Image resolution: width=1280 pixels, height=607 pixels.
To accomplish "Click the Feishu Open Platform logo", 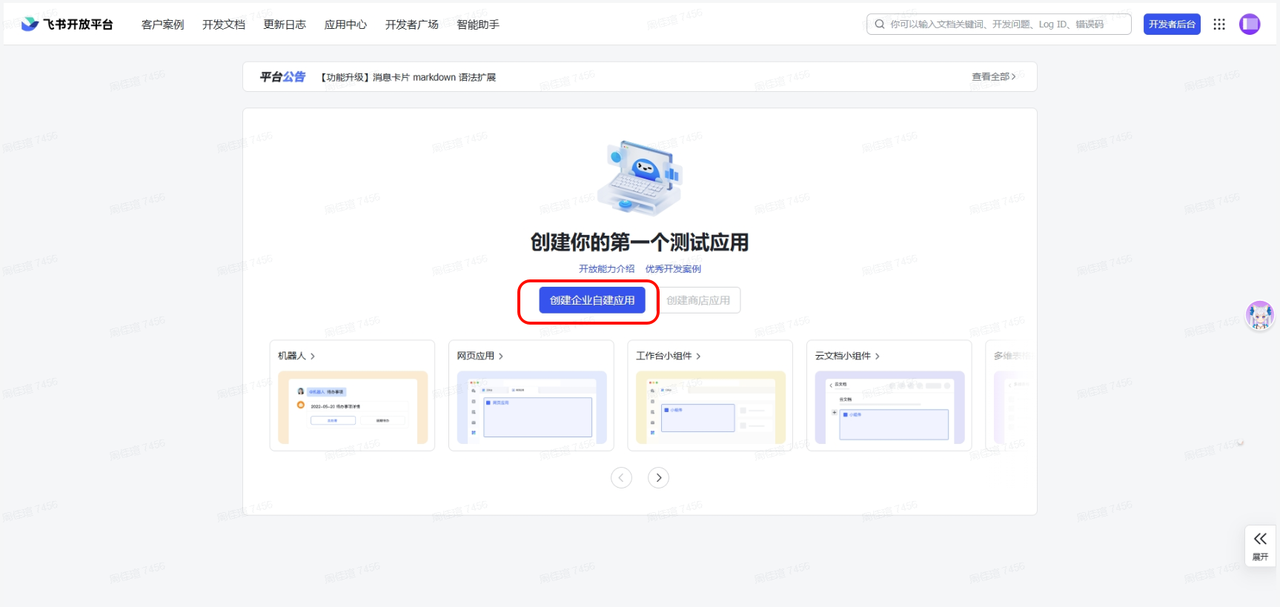I will (x=66, y=23).
